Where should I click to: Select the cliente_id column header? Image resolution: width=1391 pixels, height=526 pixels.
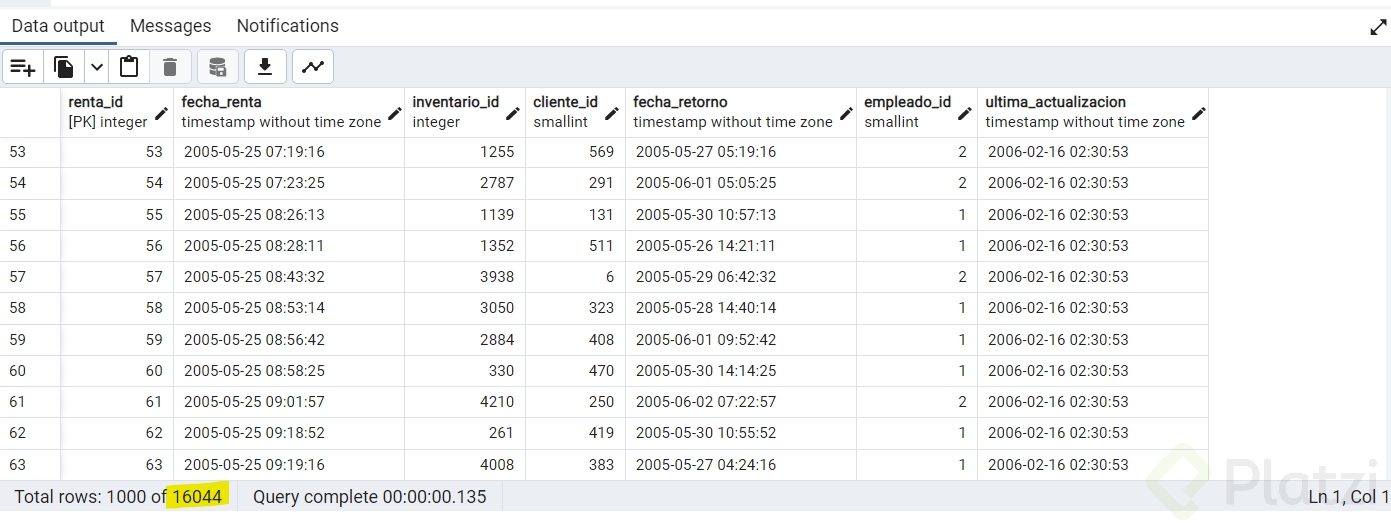[x=565, y=111]
